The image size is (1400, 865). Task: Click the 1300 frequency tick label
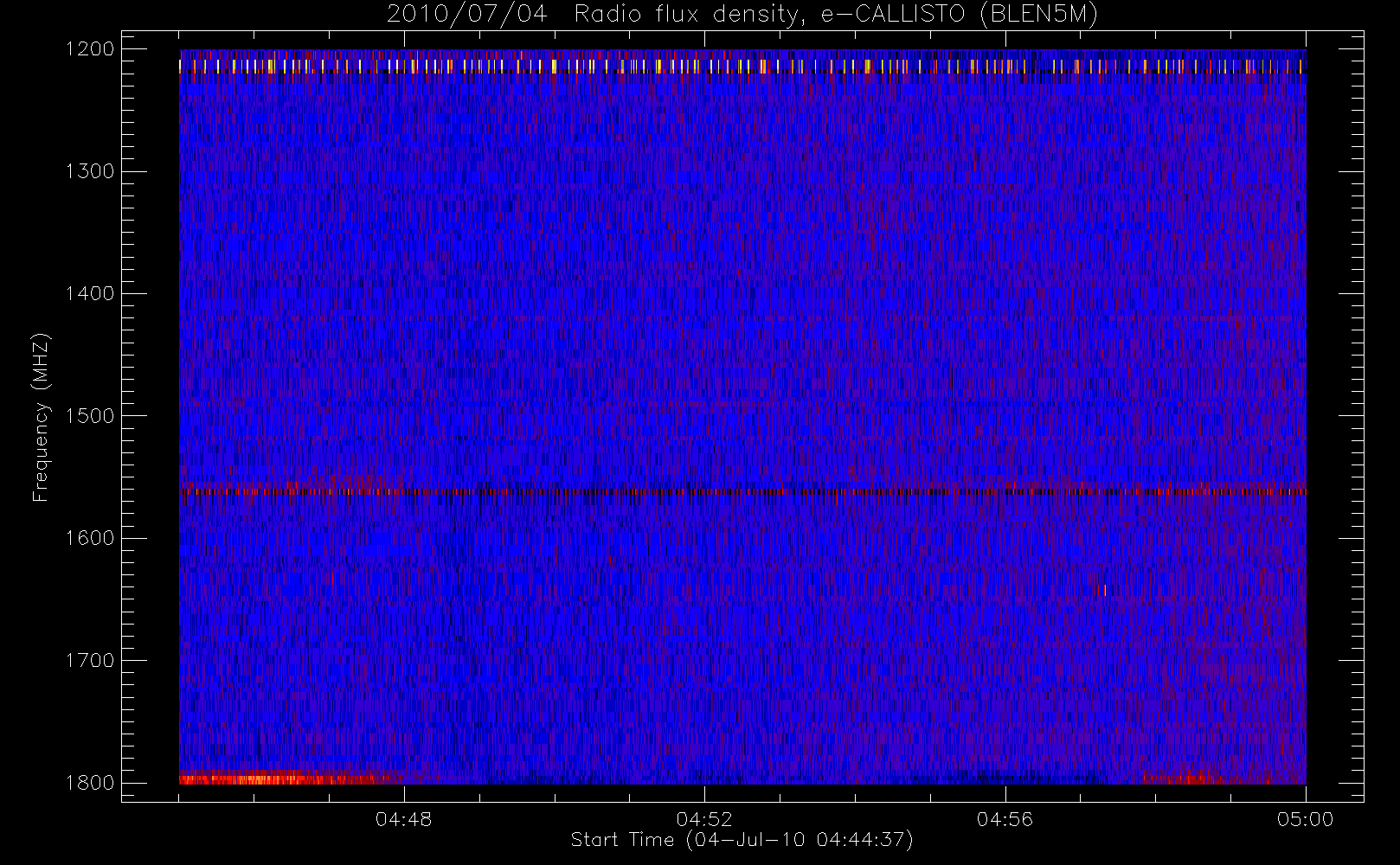point(90,171)
